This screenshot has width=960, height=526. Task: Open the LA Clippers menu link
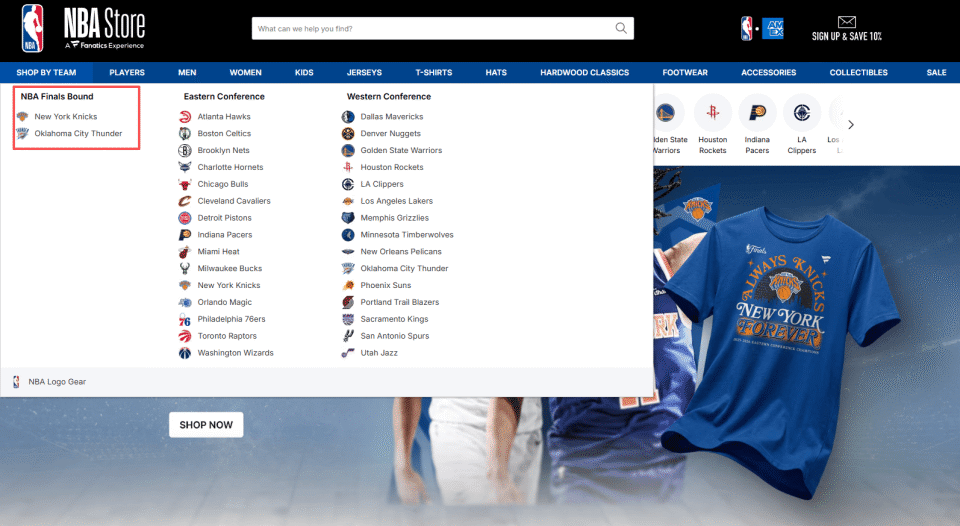pyautogui.click(x=382, y=184)
